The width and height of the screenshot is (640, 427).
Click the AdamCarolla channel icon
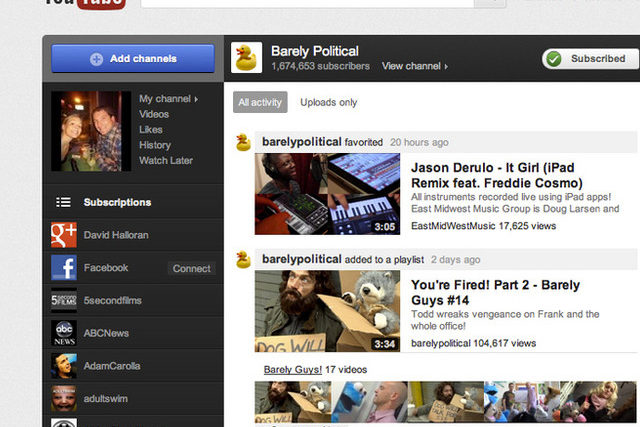(x=64, y=366)
